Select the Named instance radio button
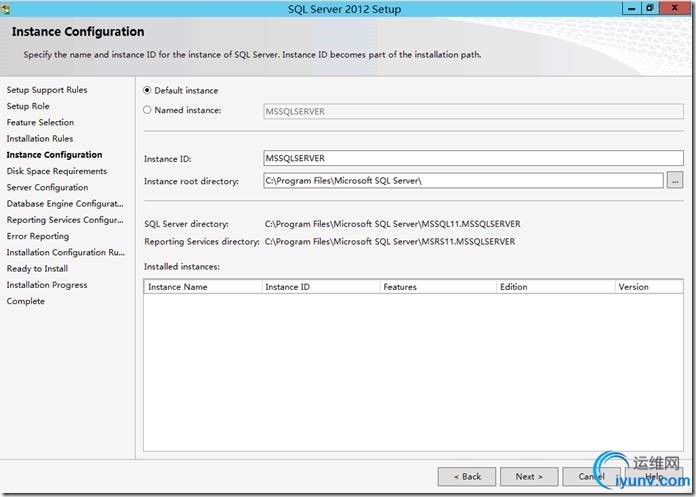 (147, 110)
